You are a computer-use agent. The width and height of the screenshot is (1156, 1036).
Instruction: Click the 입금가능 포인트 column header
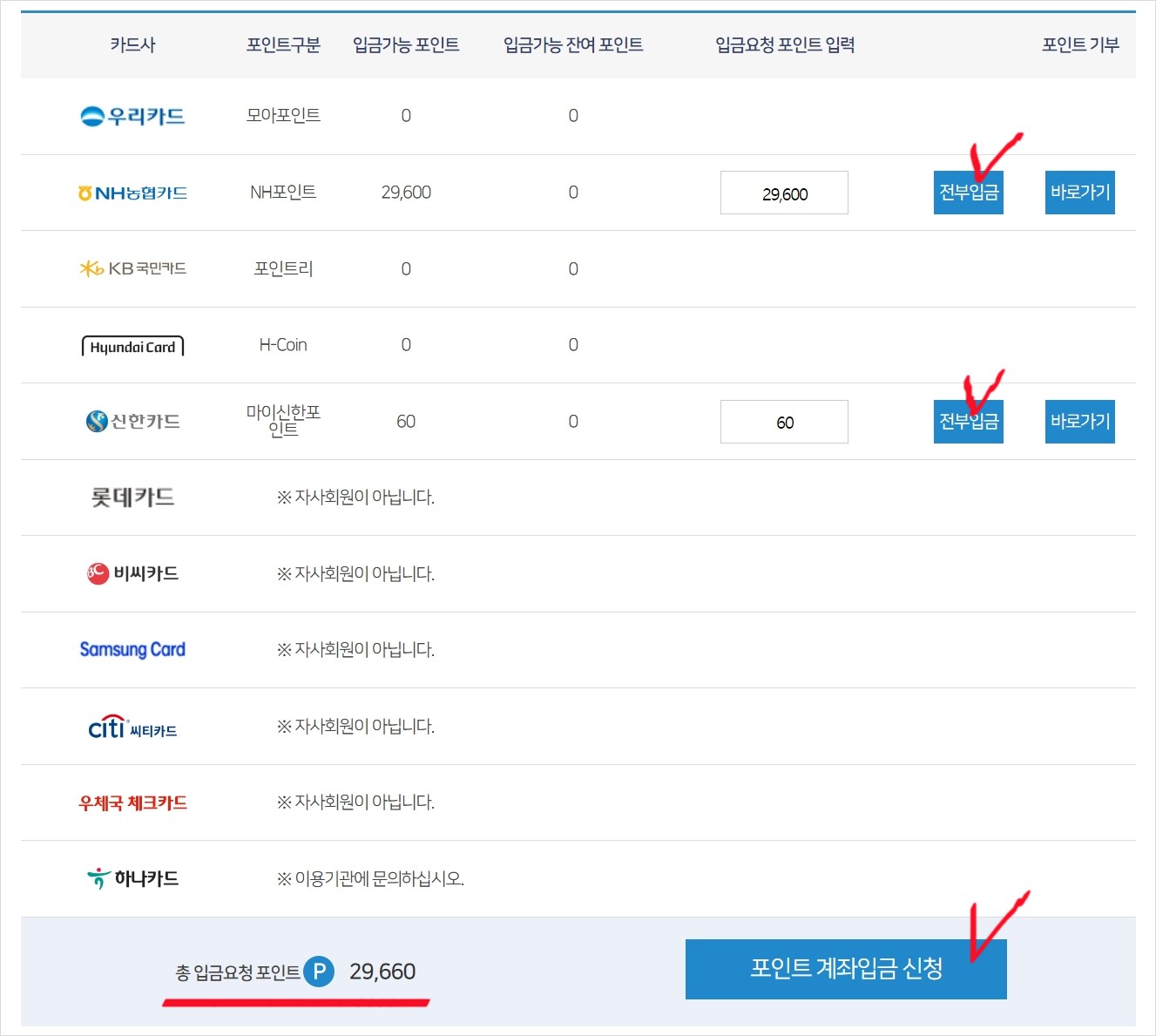click(x=406, y=45)
